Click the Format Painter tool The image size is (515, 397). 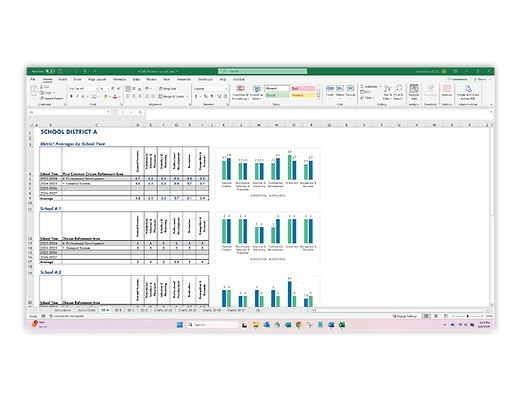coord(51,98)
